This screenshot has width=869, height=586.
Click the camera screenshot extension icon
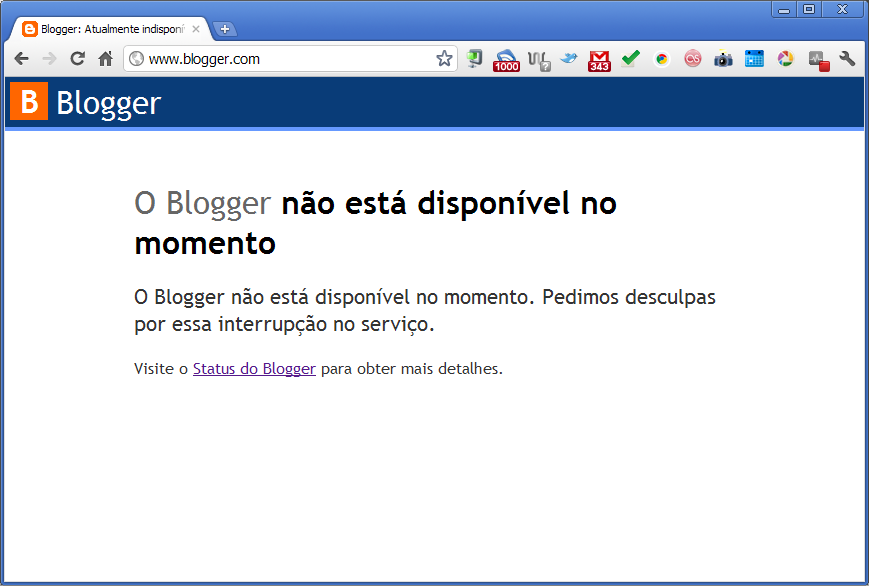(x=723, y=59)
